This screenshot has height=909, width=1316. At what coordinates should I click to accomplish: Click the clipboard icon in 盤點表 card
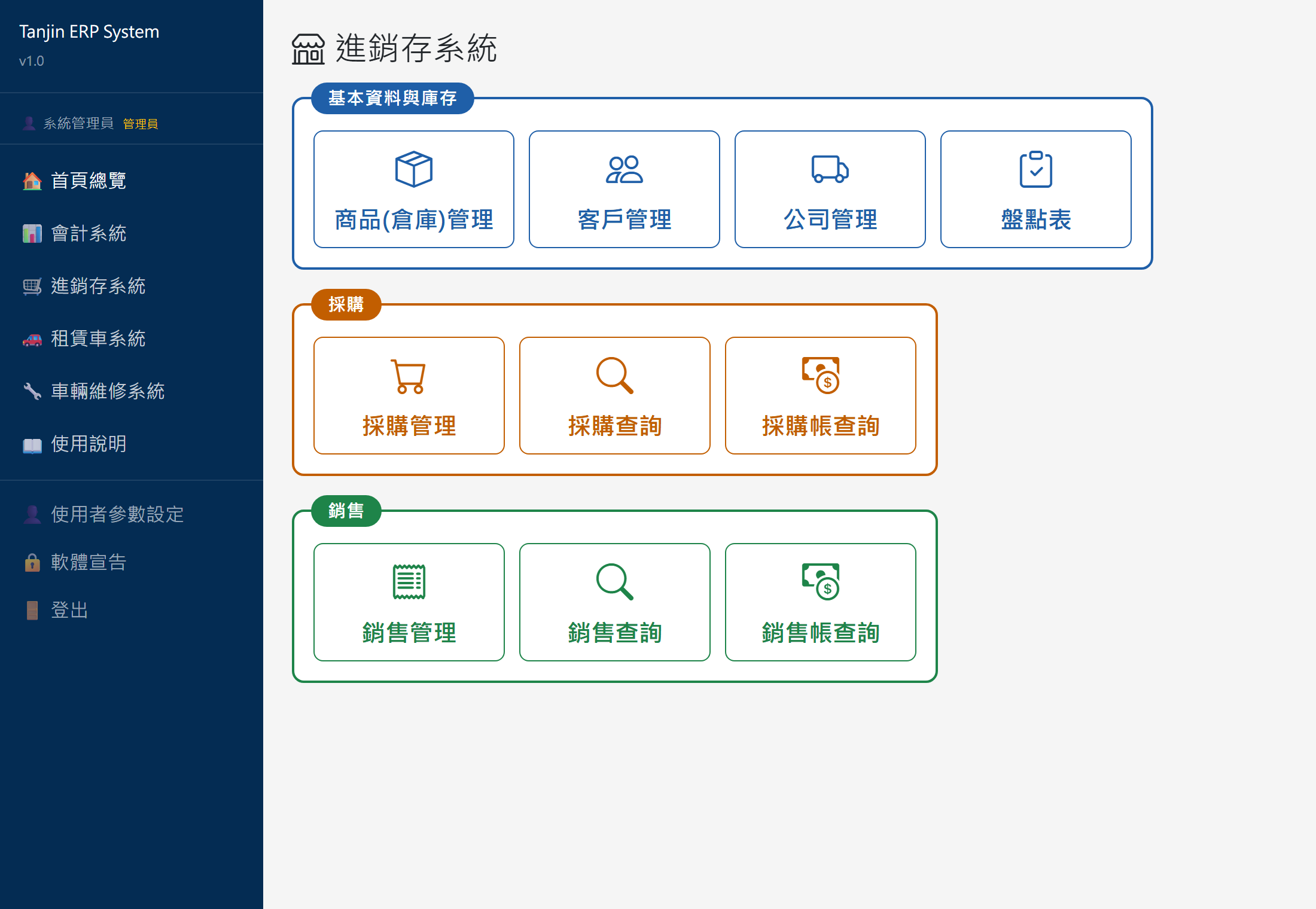pos(1035,169)
